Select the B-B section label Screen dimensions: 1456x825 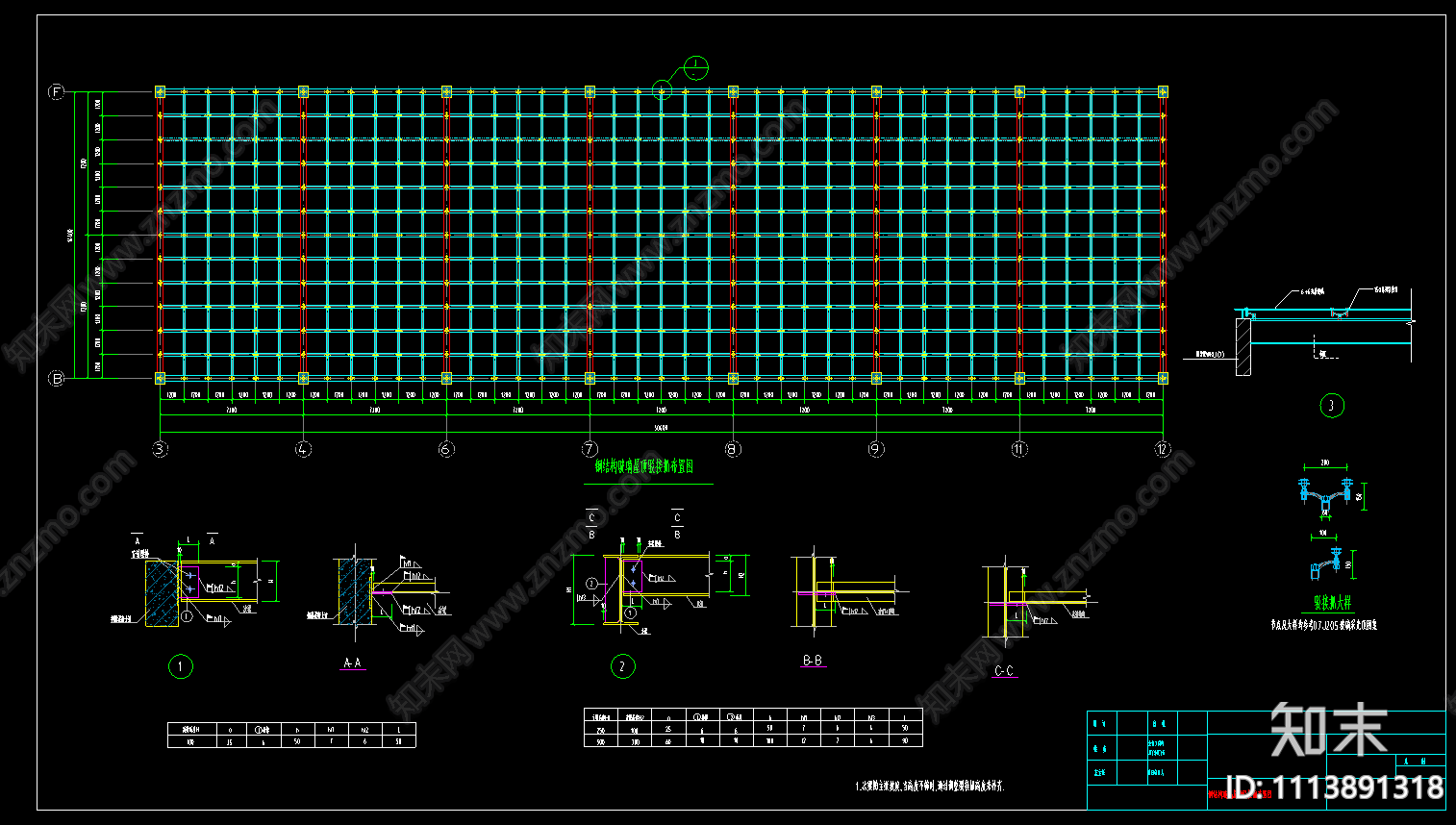(x=813, y=661)
